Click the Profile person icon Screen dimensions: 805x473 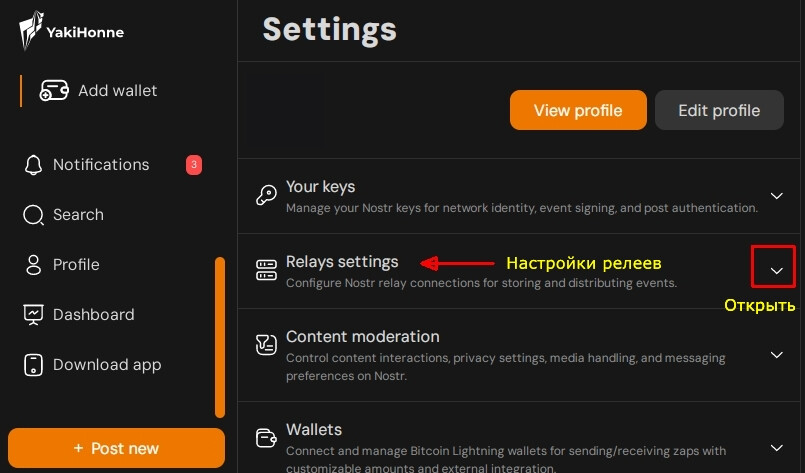34,265
